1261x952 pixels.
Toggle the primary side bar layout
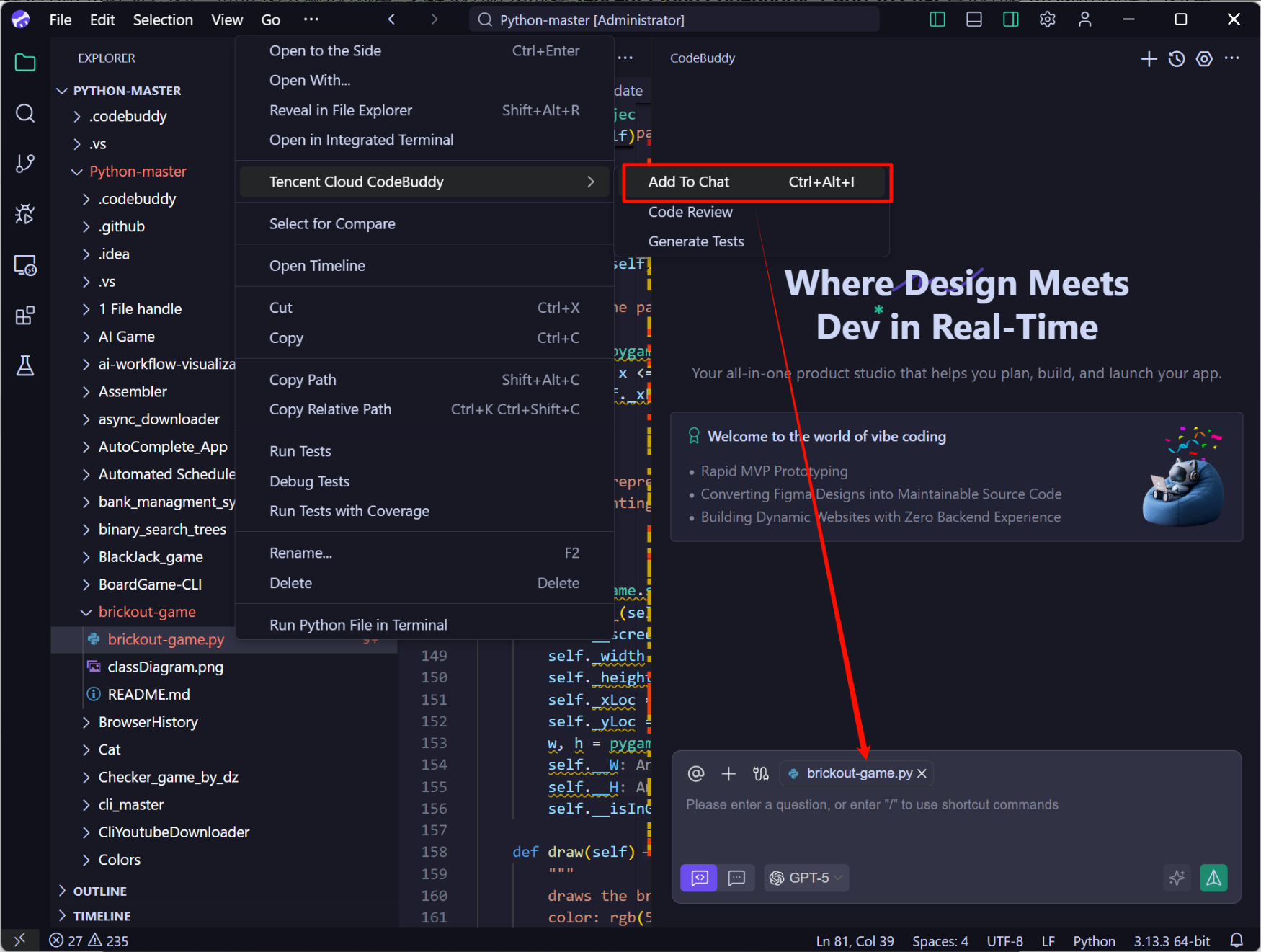937,19
